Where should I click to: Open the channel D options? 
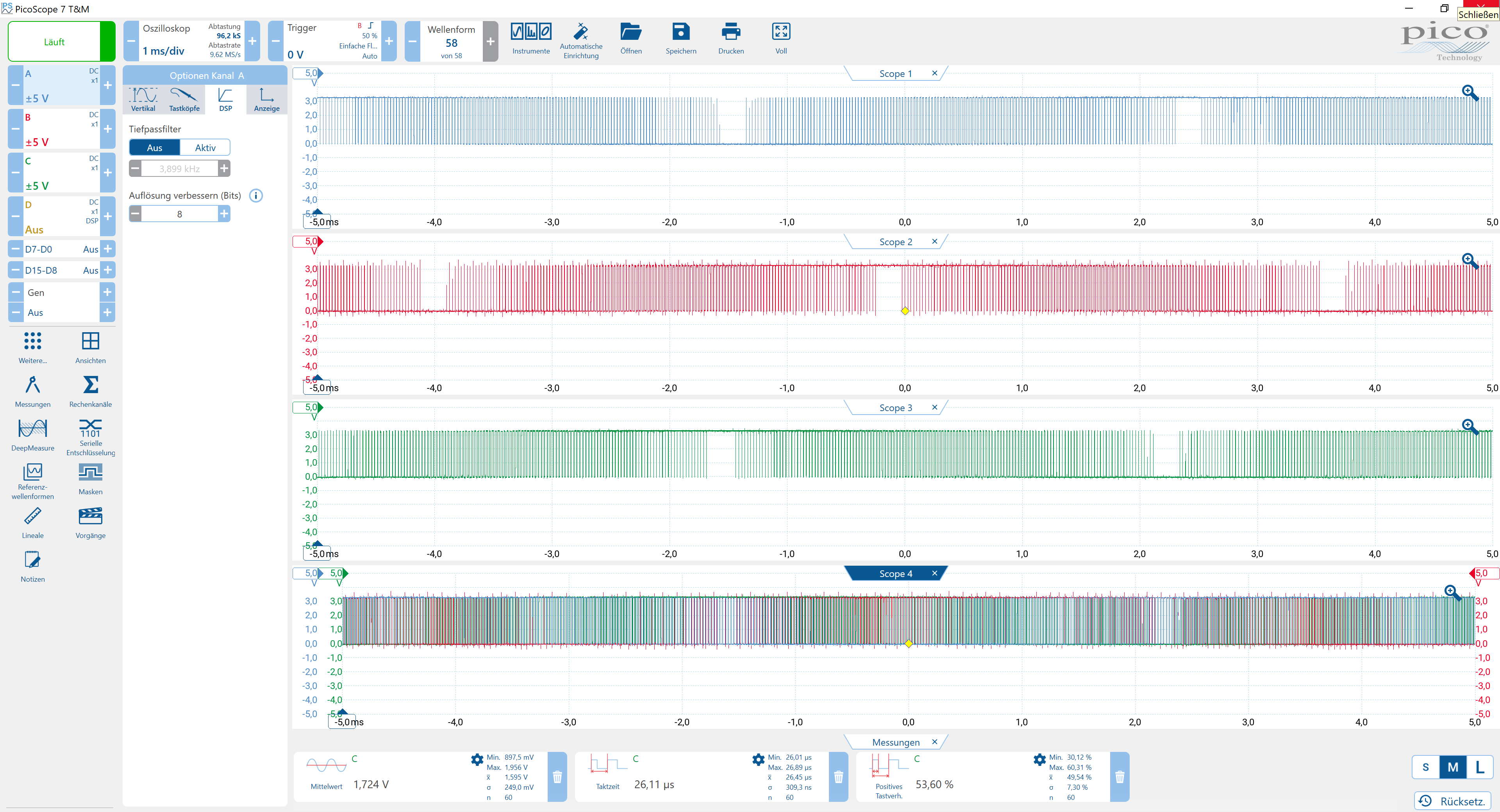[x=62, y=217]
